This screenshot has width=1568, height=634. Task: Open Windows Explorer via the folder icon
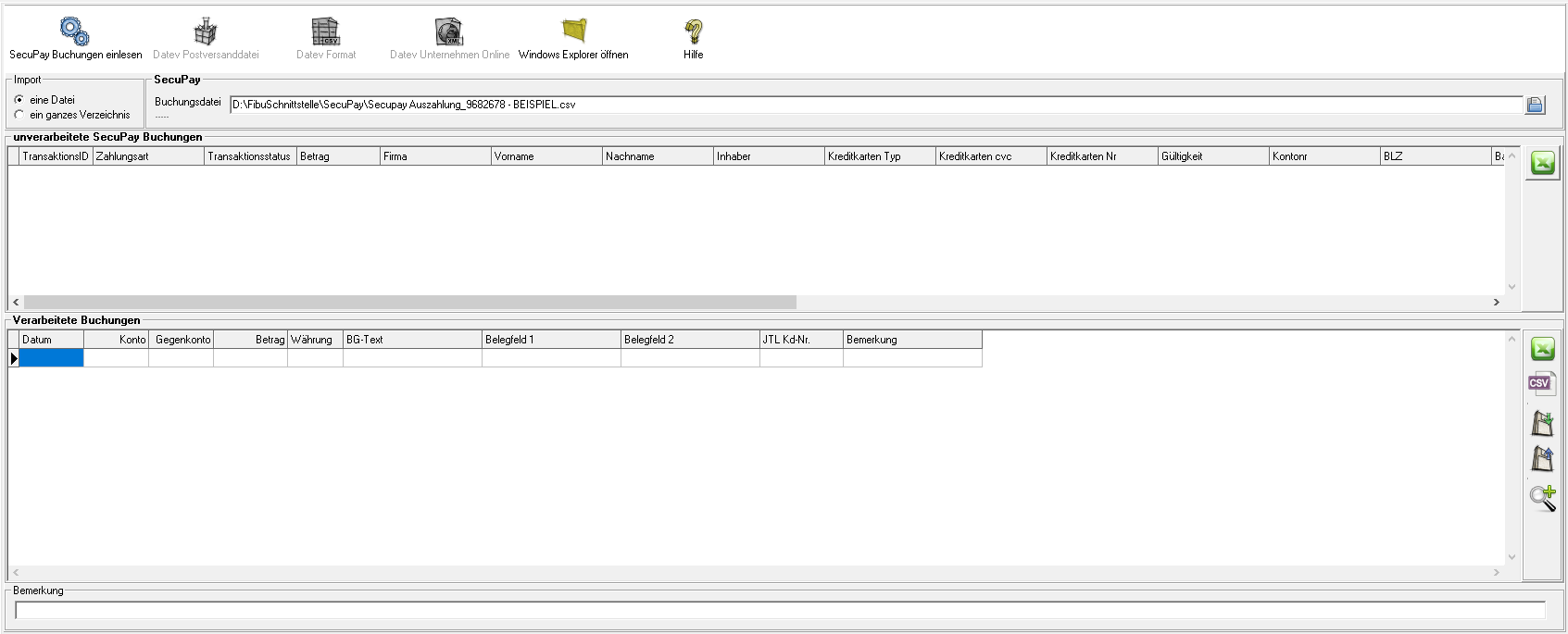tap(574, 31)
